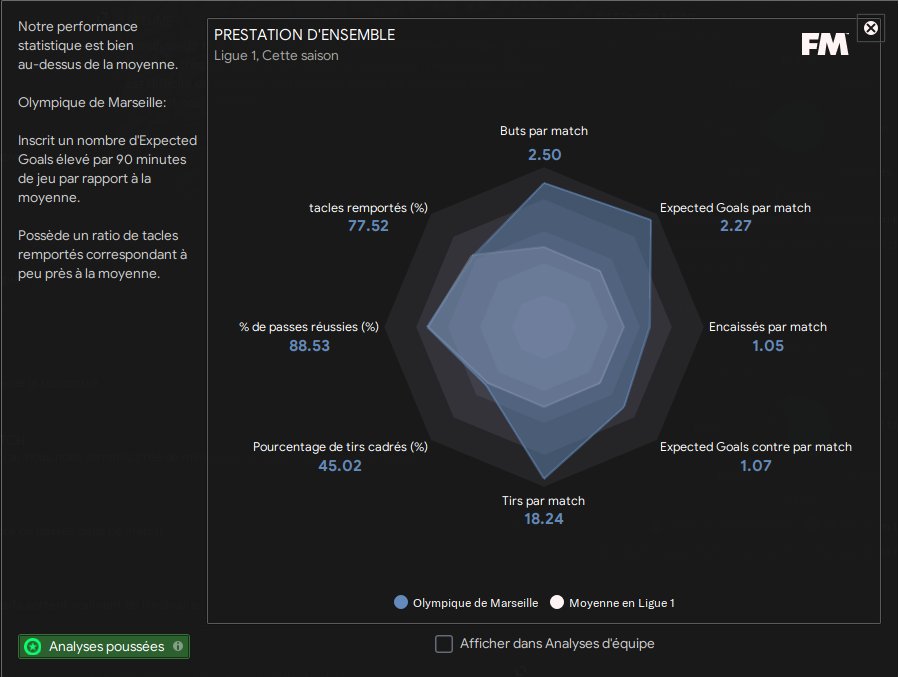Click the Expected Goals par match label
899x677 pixels.
pos(735,208)
